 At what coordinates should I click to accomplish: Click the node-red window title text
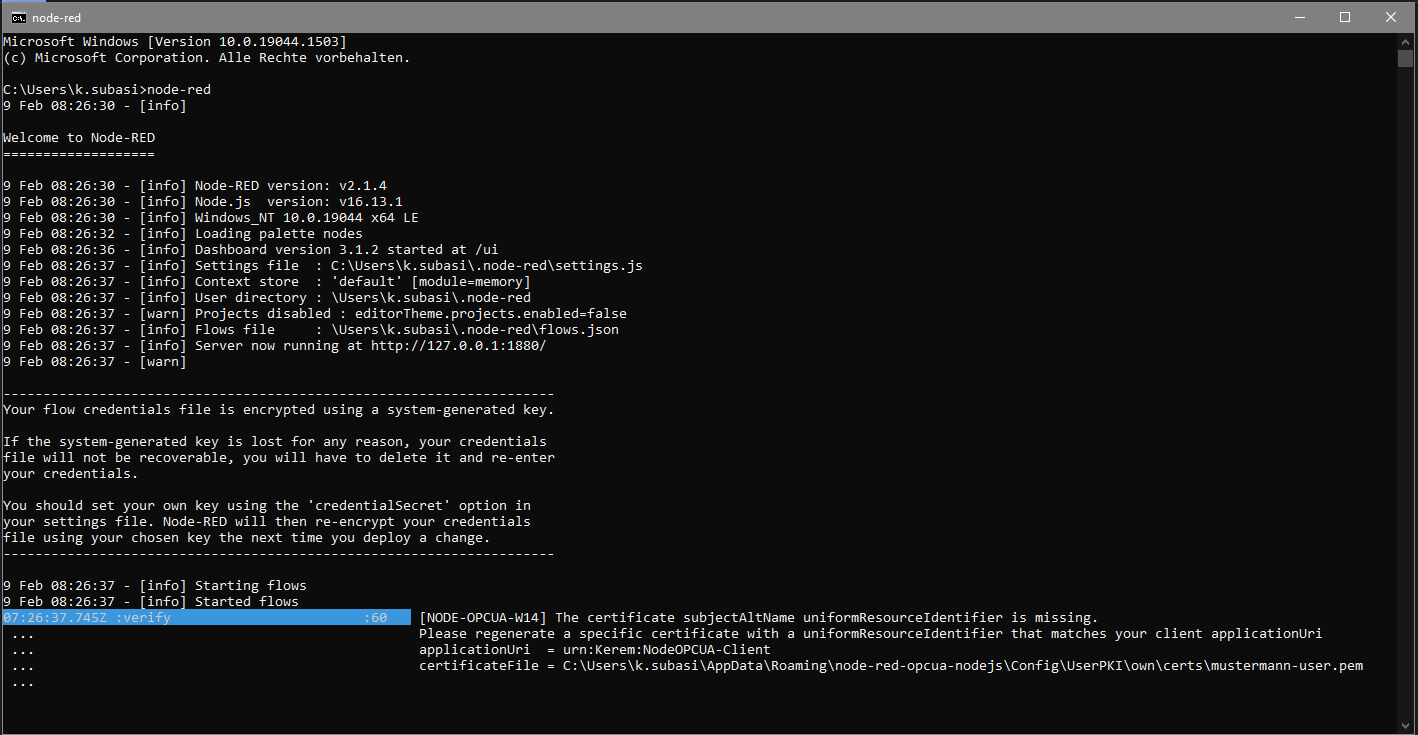56,17
